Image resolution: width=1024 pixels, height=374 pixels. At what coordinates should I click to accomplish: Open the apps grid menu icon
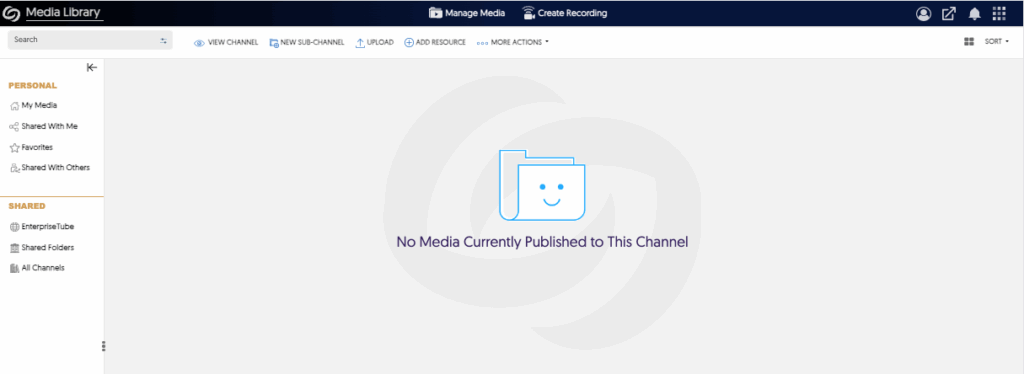[999, 14]
